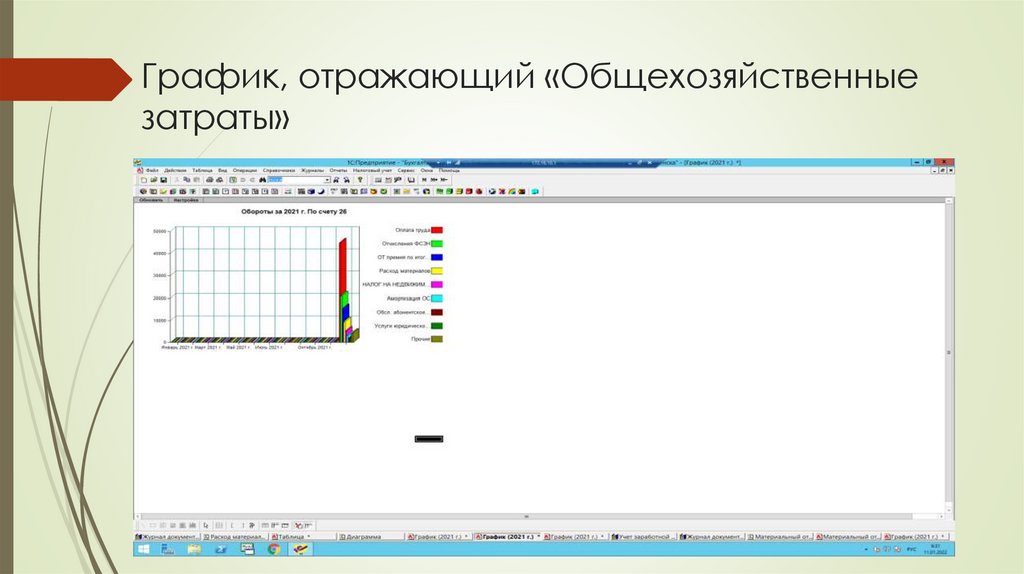The width and height of the screenshot is (1024, 574).
Task: Click the taskbar clock and date
Action: (935, 549)
